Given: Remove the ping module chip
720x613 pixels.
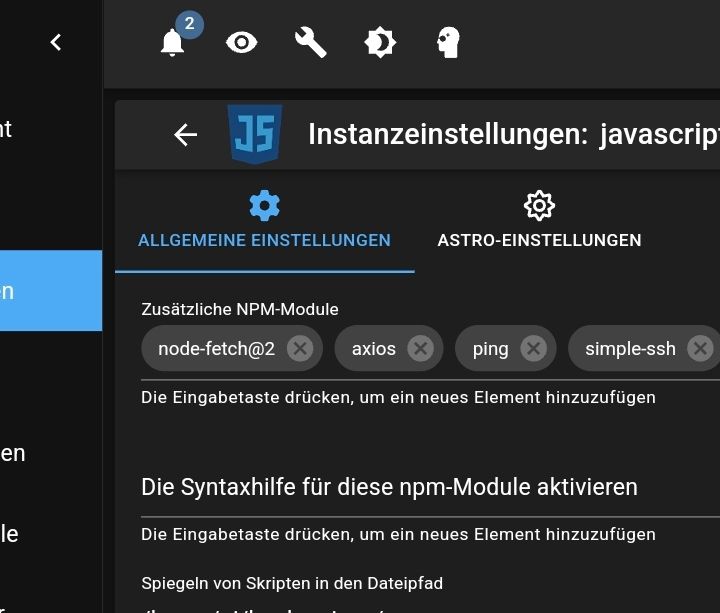Looking at the screenshot, I should pyautogui.click(x=534, y=349).
